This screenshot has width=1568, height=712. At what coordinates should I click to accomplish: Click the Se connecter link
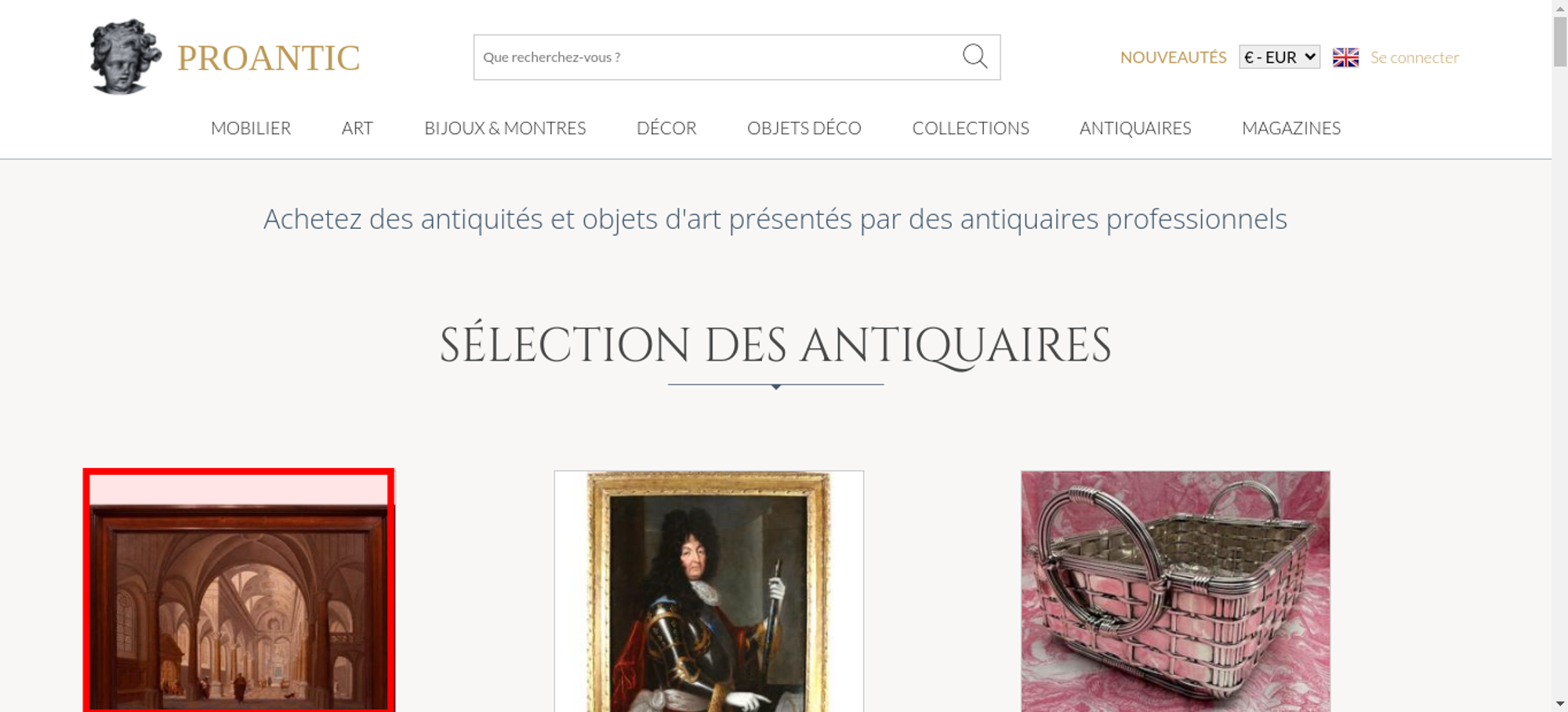tap(1414, 57)
